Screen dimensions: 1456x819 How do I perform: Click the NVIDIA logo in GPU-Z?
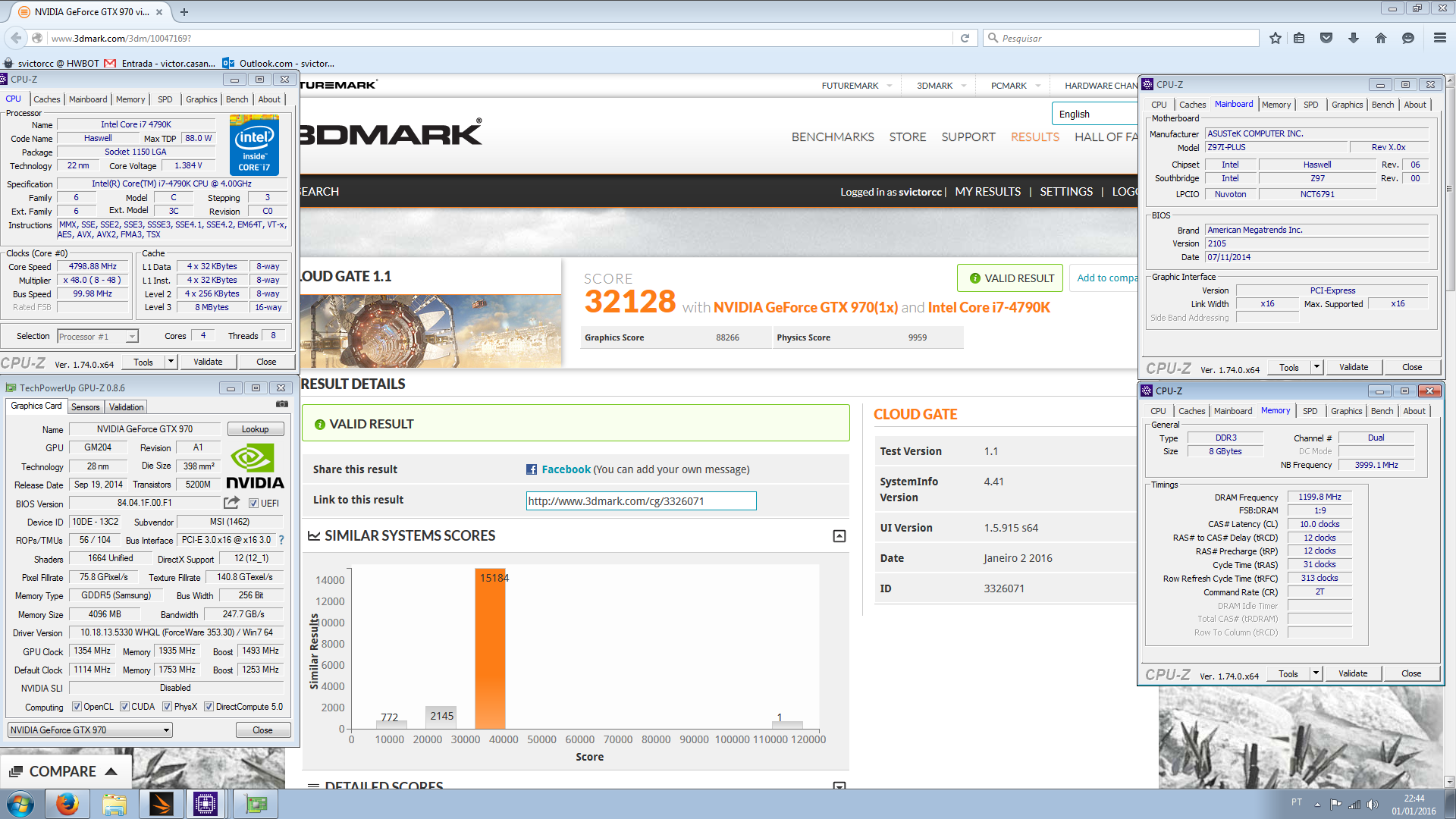tap(255, 466)
